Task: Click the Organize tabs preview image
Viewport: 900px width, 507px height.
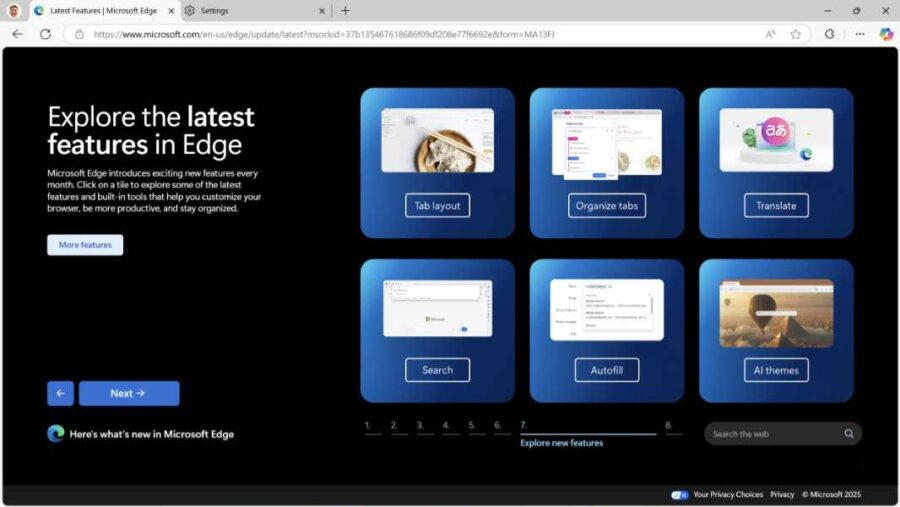Action: tap(607, 144)
